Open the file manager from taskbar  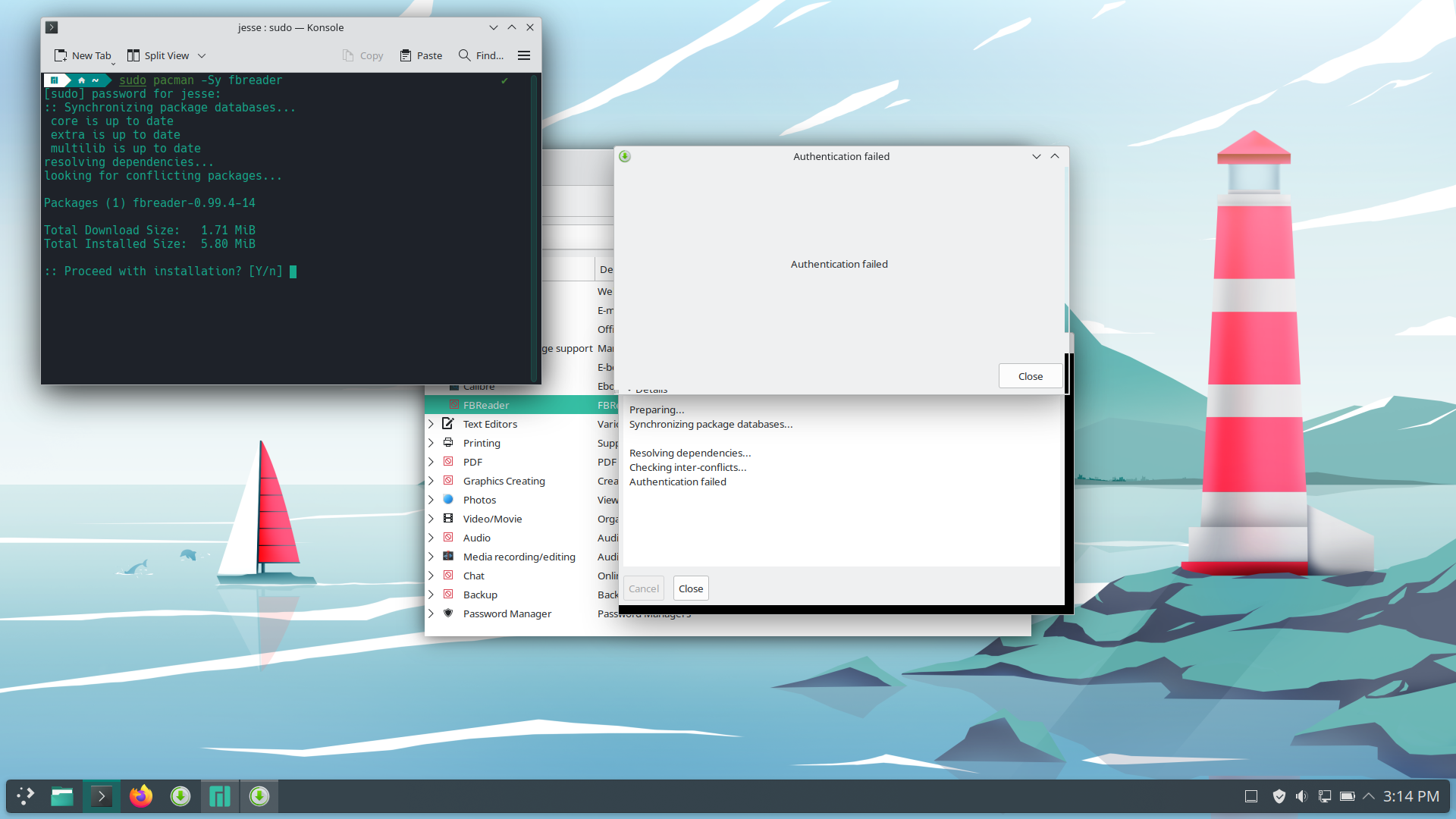pos(62,795)
